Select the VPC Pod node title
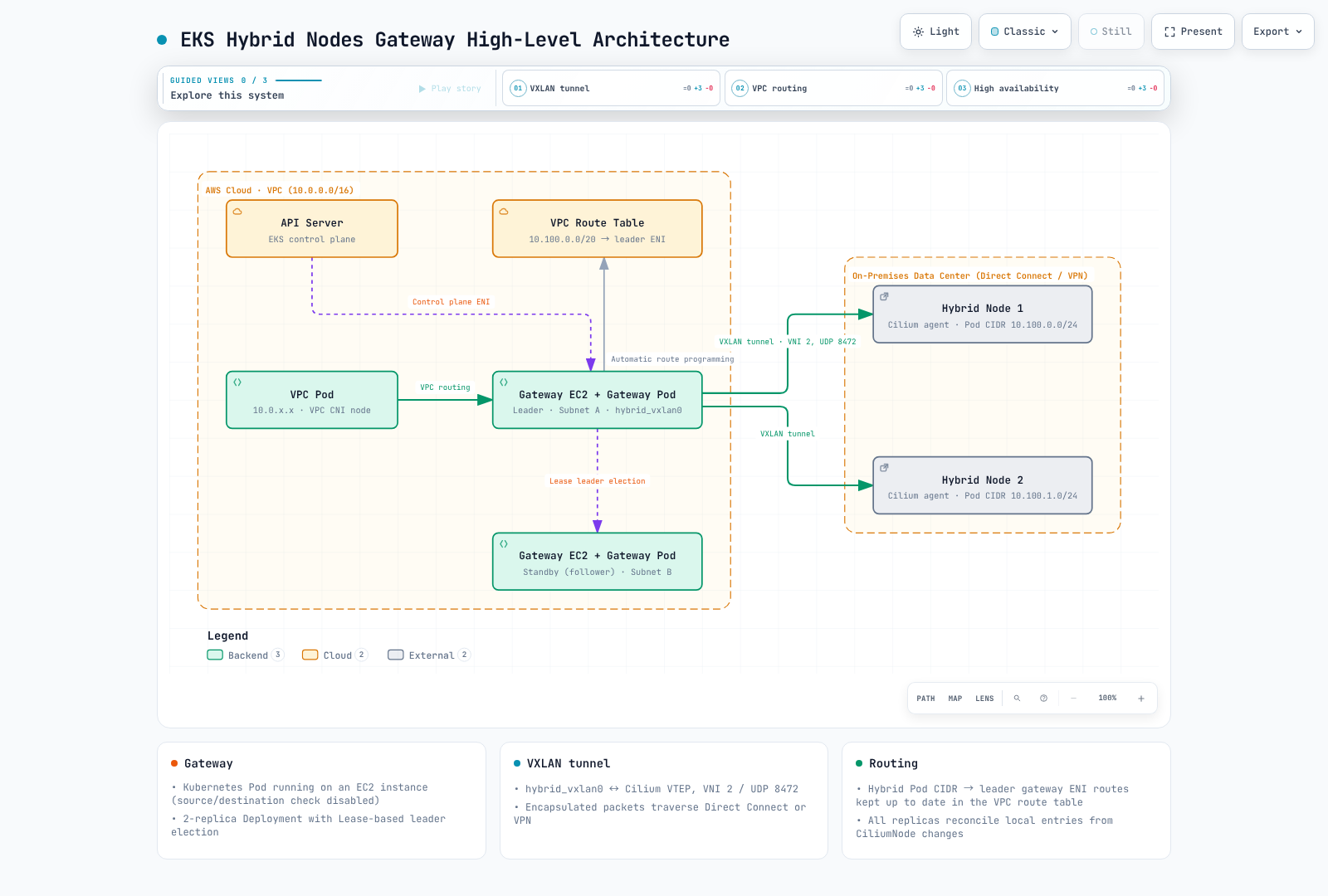 [x=312, y=395]
